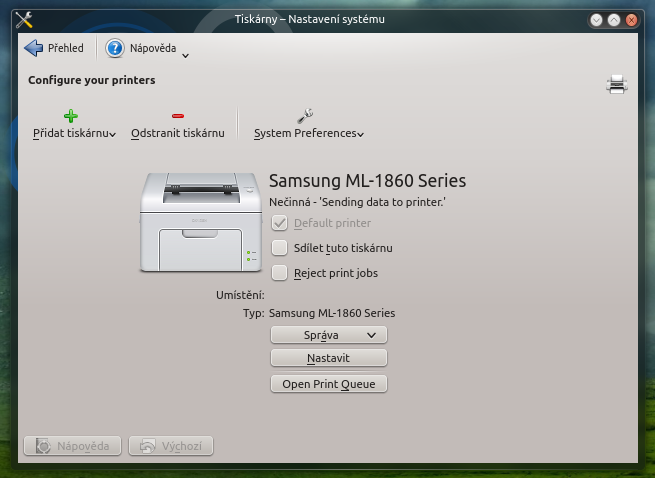Click the blue question mark help icon

[115, 48]
